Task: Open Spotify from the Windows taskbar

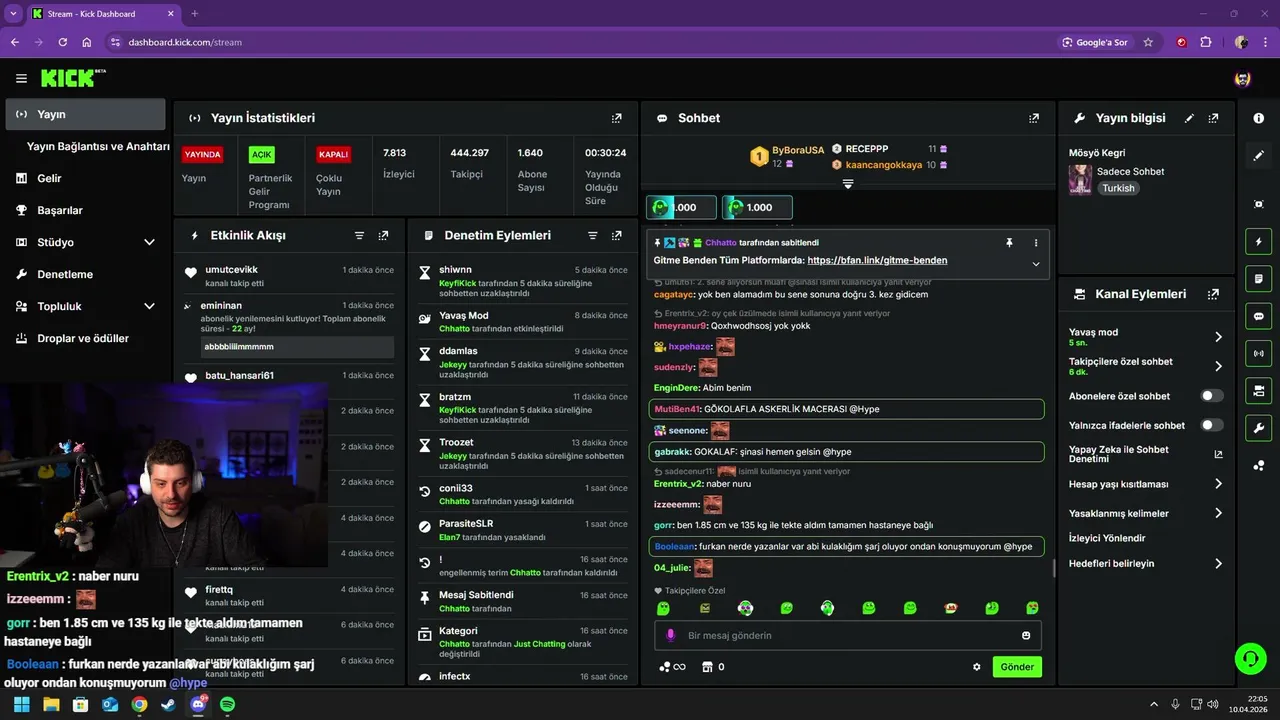Action: coord(227,705)
